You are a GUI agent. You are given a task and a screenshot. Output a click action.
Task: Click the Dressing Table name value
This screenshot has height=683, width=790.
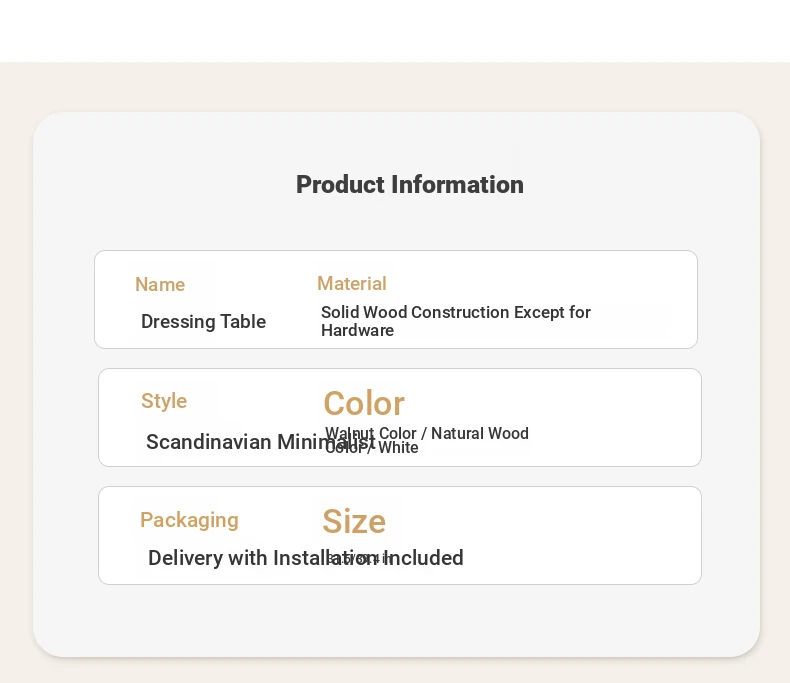click(204, 321)
